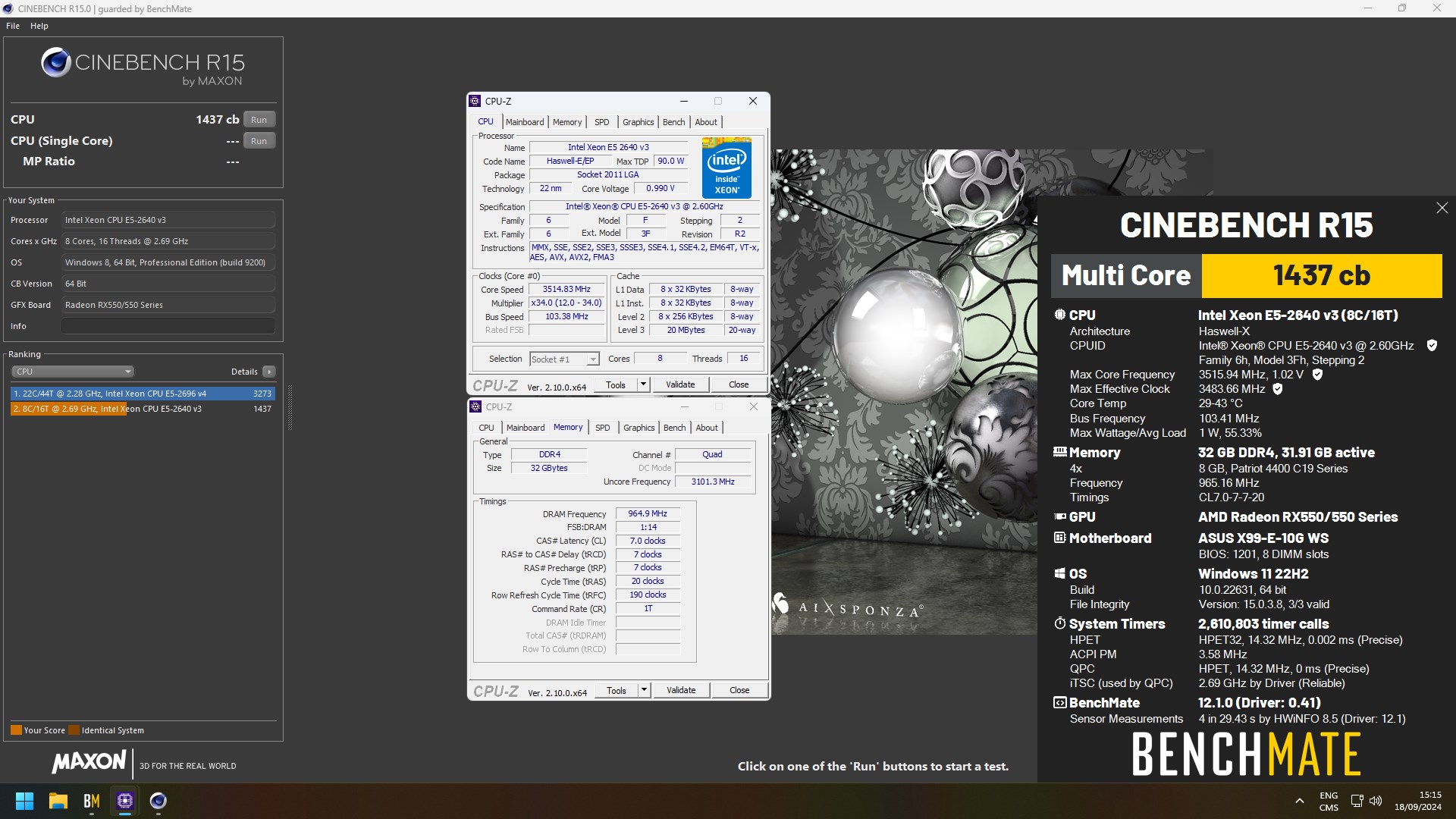
Task: Click the orange Your Score legend swatch
Action: coord(16,730)
